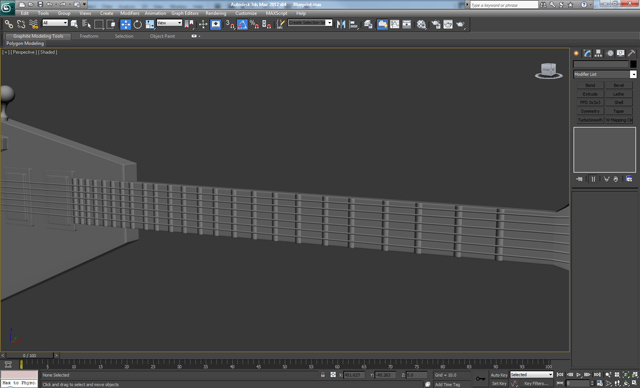This screenshot has height=388, width=640.
Task: Open Render Setup dialog
Action: pyautogui.click(x=436, y=24)
